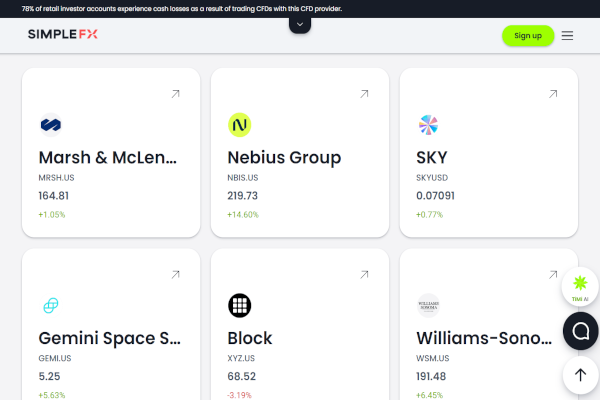Select the Block title
Viewport: 600px width, 400px height.
click(250, 338)
